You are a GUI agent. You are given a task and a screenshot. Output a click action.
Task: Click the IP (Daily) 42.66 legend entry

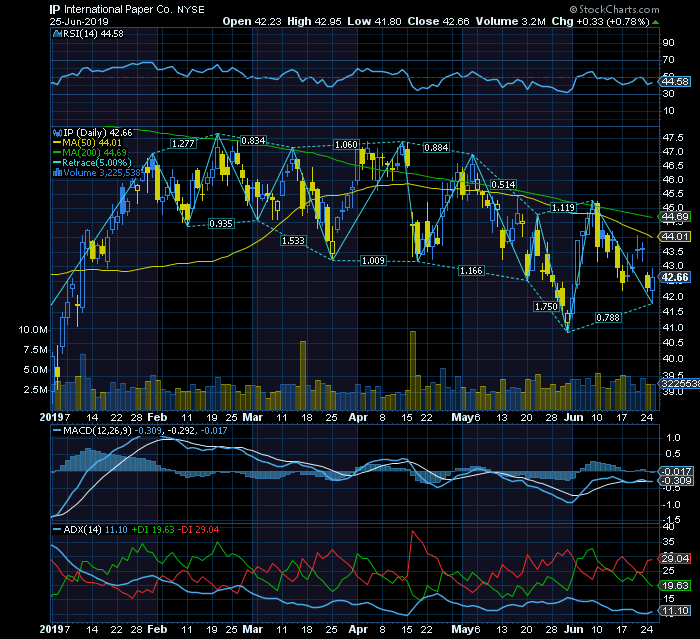pos(93,133)
